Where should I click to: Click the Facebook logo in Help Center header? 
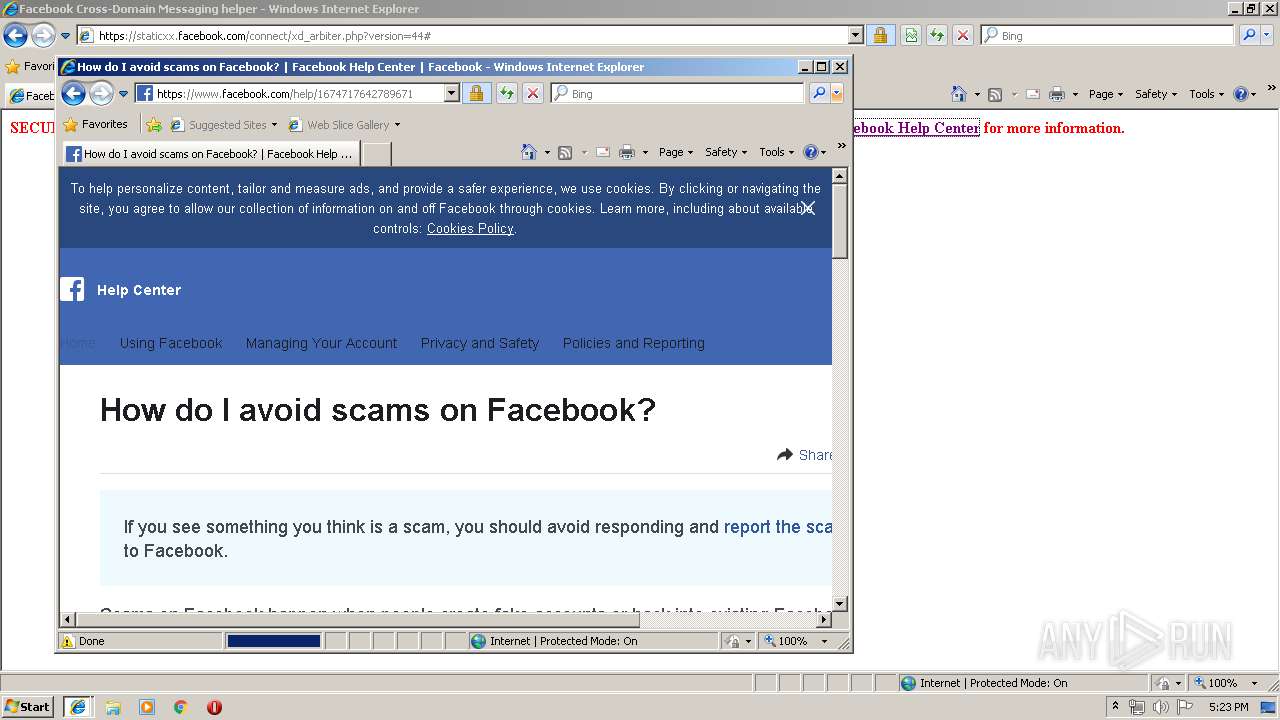[72, 289]
